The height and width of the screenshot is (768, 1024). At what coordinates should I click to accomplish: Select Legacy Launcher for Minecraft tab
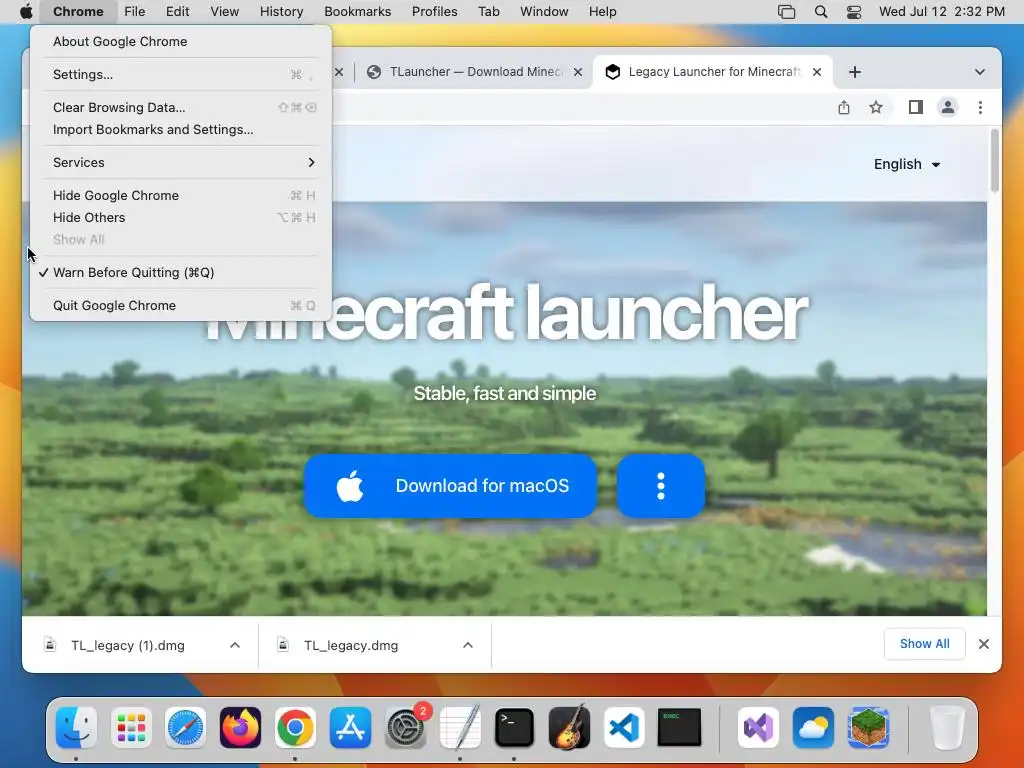tap(712, 72)
